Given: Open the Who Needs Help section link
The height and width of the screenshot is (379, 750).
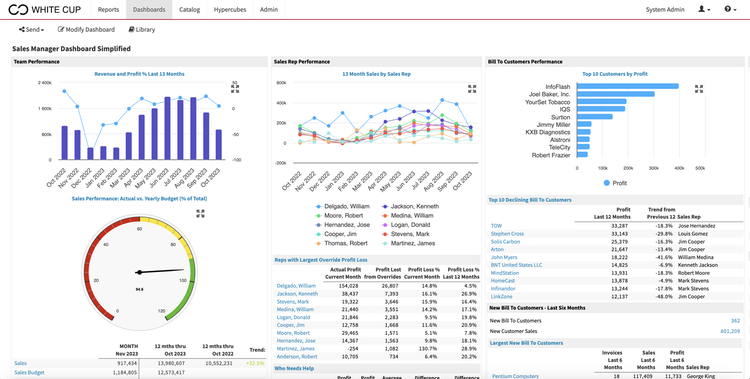Looking at the screenshot, I should [x=294, y=368].
